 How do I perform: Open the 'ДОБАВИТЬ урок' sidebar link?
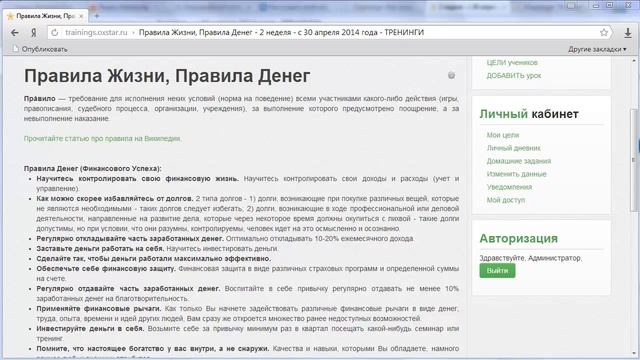513,76
